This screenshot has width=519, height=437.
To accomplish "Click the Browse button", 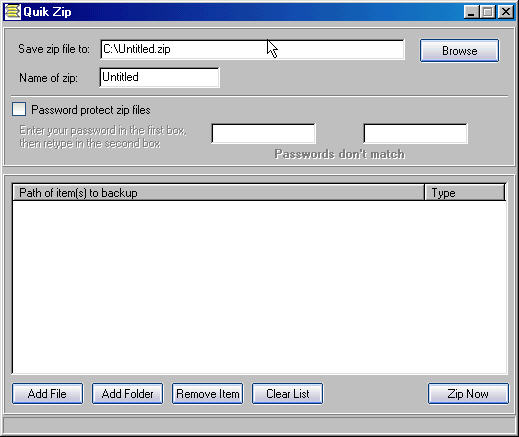I will click(459, 51).
